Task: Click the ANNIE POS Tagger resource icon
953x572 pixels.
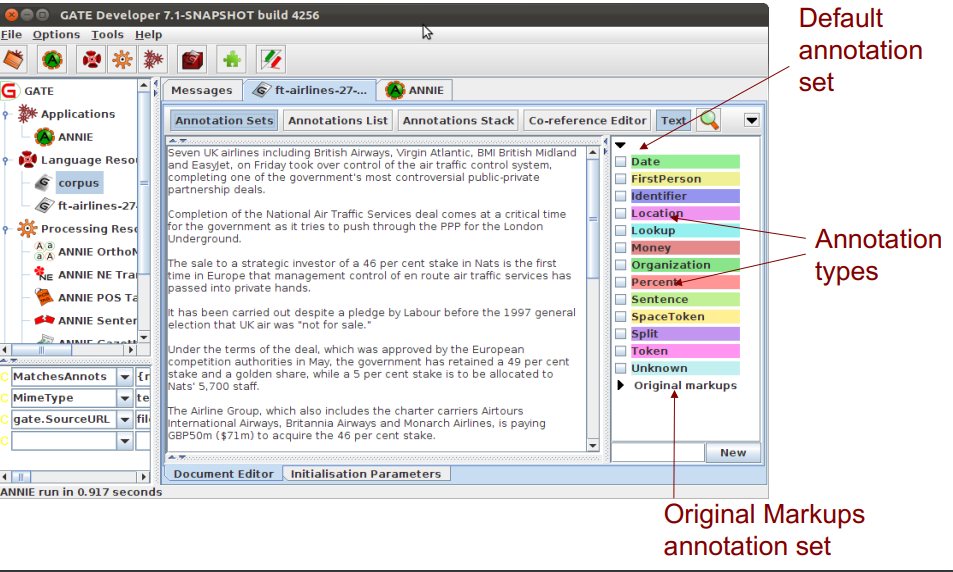Action: tap(44, 297)
